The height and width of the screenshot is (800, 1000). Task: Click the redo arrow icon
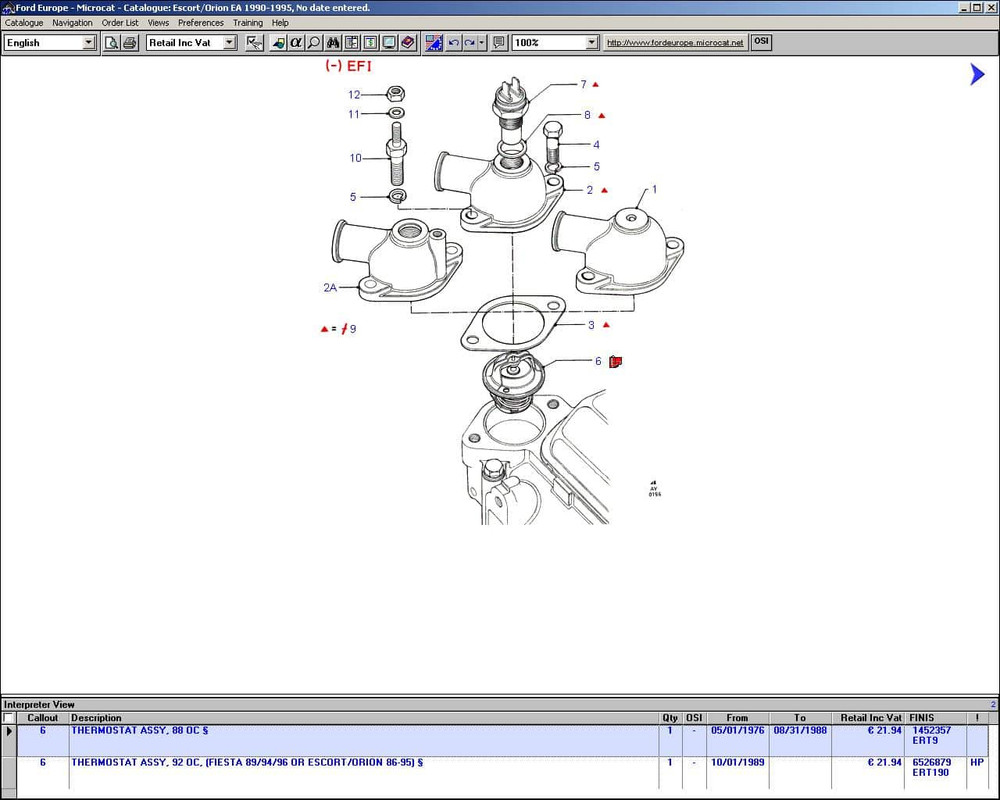pyautogui.click(x=469, y=43)
